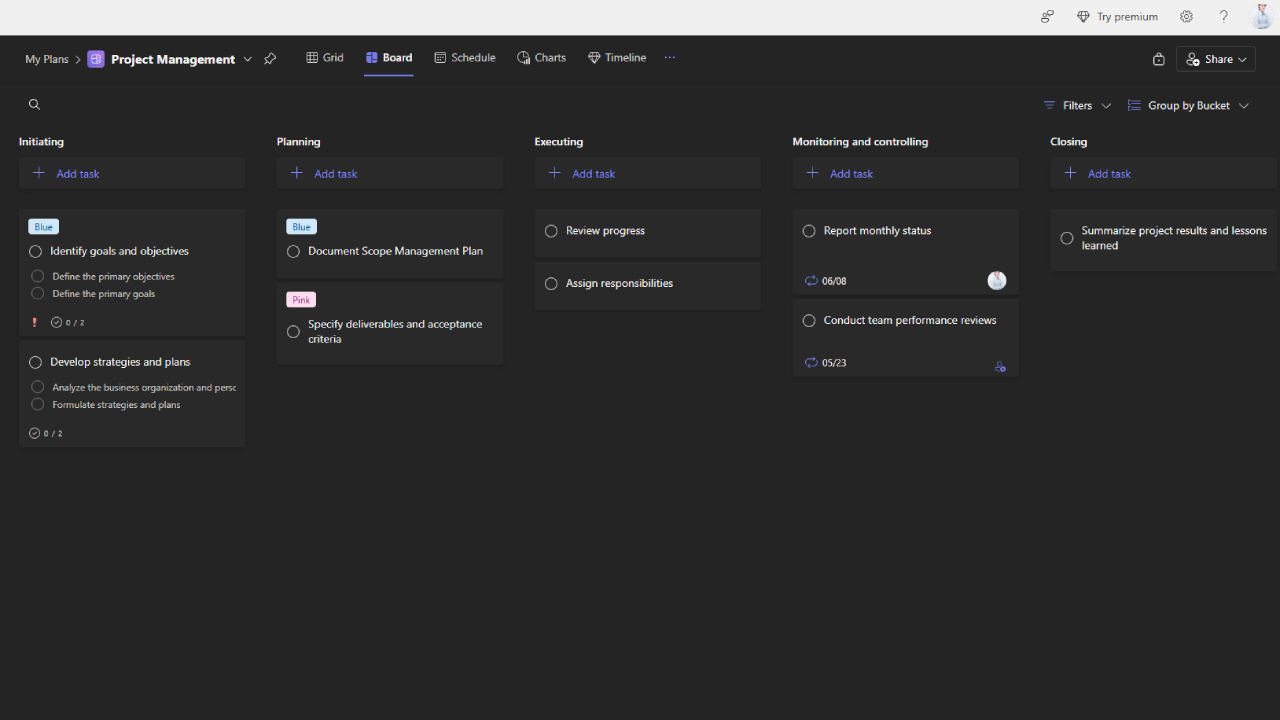1280x720 pixels.
Task: Check off Define the primary goals
Action: tap(37, 294)
